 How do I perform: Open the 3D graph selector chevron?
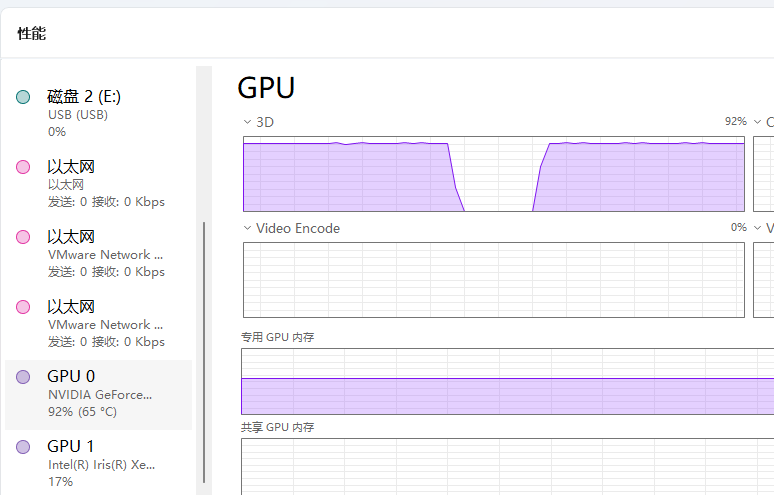tap(247, 122)
